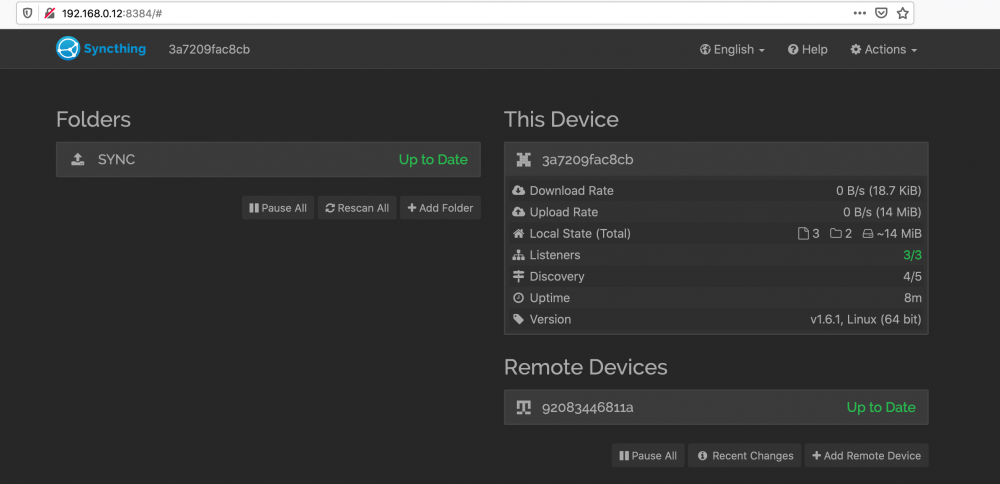Screen dimensions: 1000x484
Task: Click the upload icon beside SYNC folder
Action: pos(78,159)
